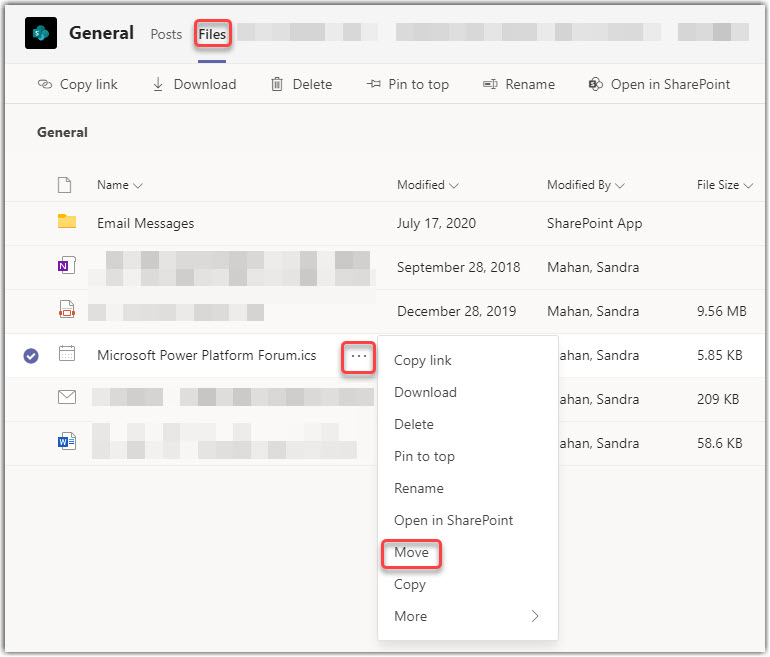Click the Rename icon in the toolbar
The height and width of the screenshot is (657, 770).
click(490, 85)
